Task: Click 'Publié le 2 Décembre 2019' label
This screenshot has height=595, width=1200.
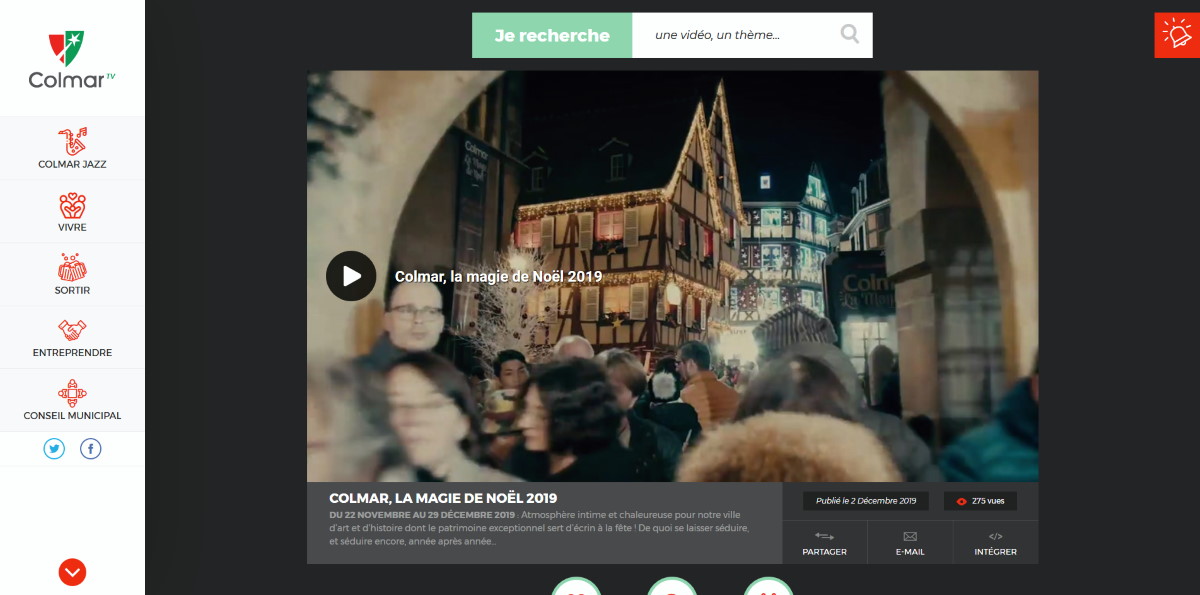Action: click(x=866, y=501)
